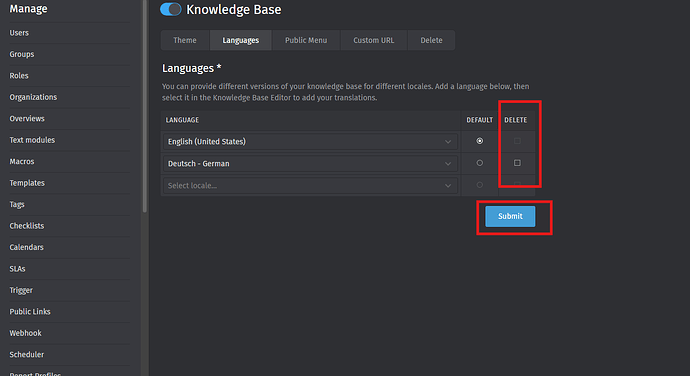690x376 pixels.
Task: Open the Public Menu tab
Action: [306, 40]
